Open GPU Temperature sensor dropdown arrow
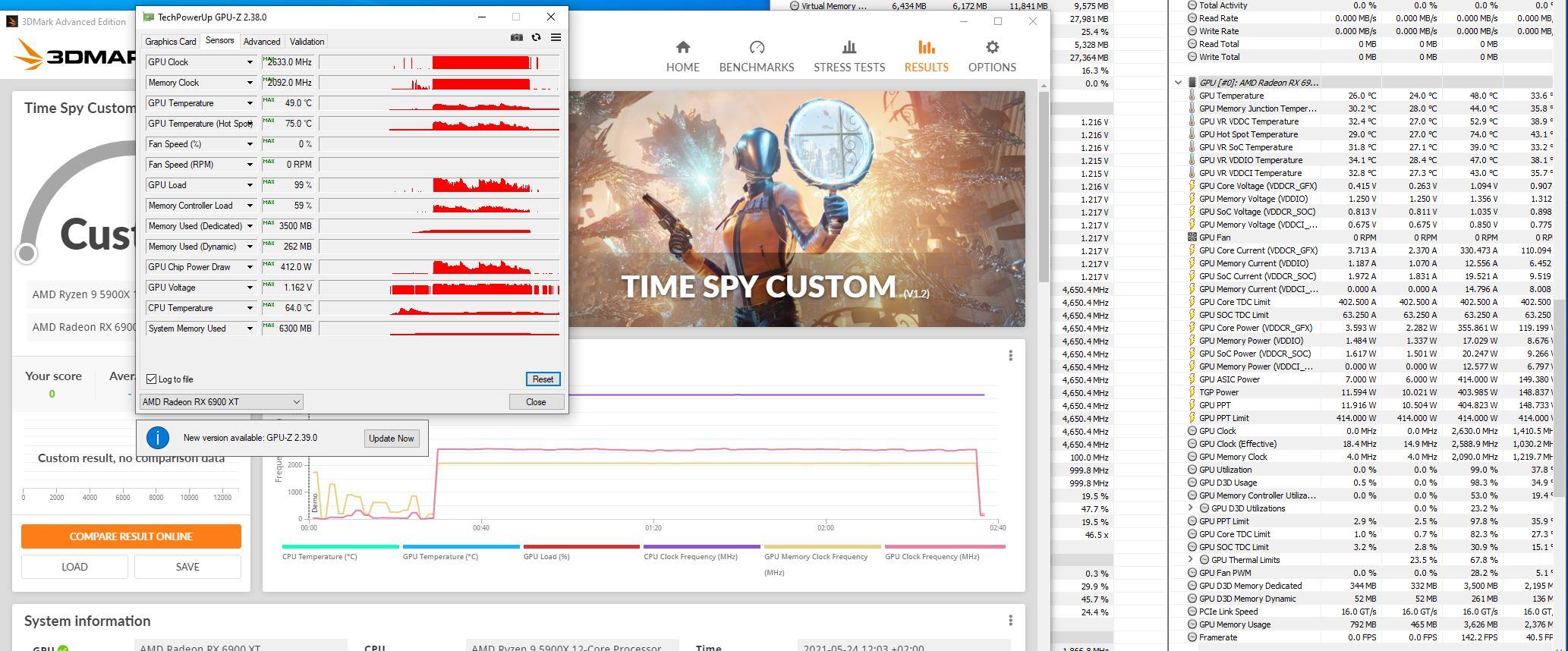The image size is (1568, 651). 249,103
